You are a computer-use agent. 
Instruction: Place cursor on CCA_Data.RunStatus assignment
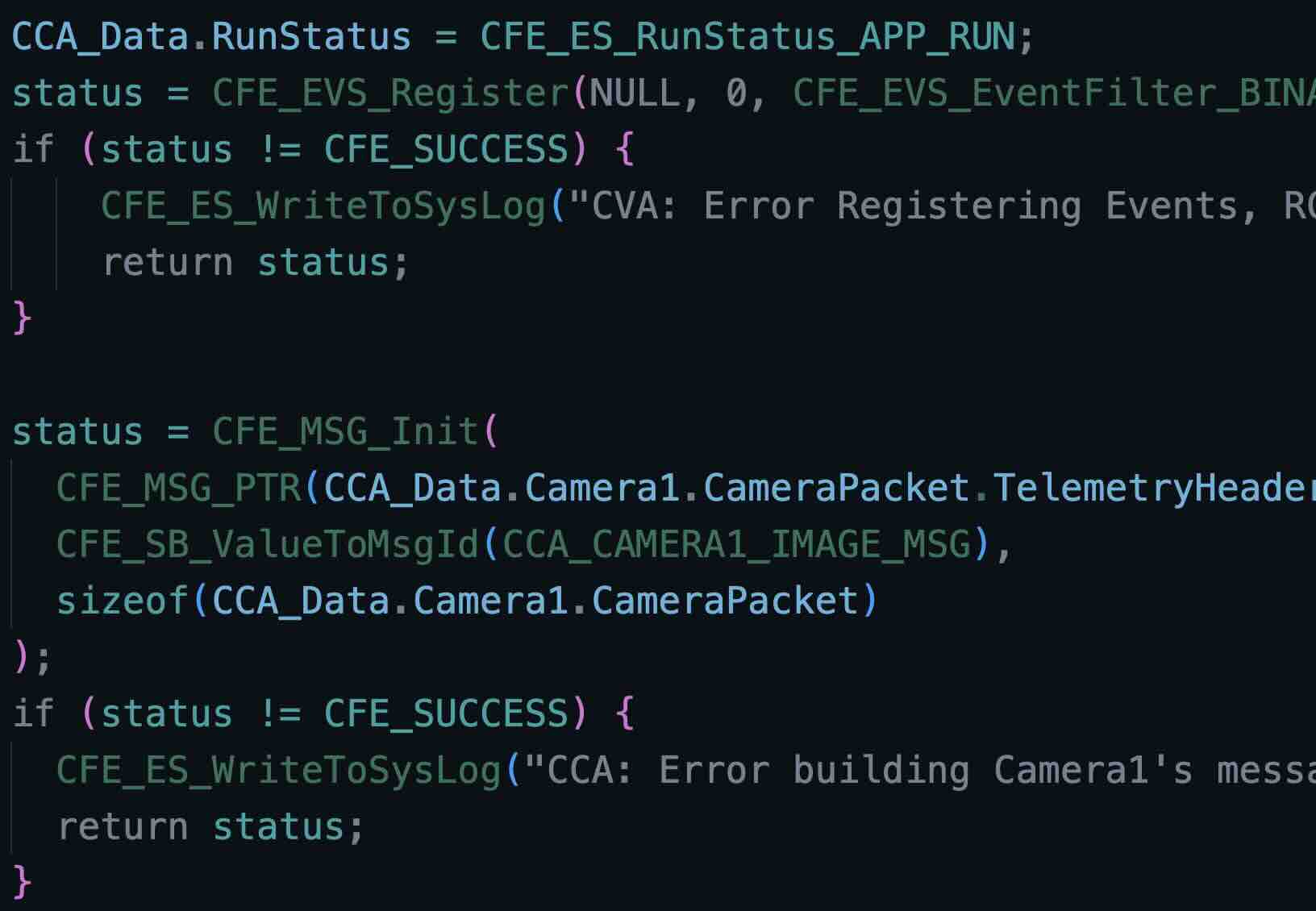pyautogui.click(x=211, y=36)
